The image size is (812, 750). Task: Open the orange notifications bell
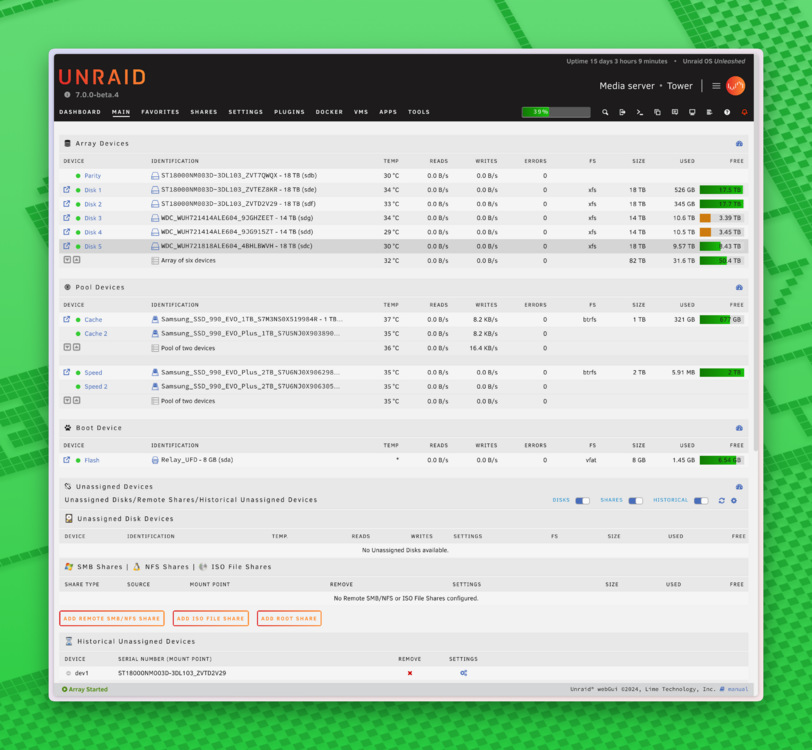[744, 112]
